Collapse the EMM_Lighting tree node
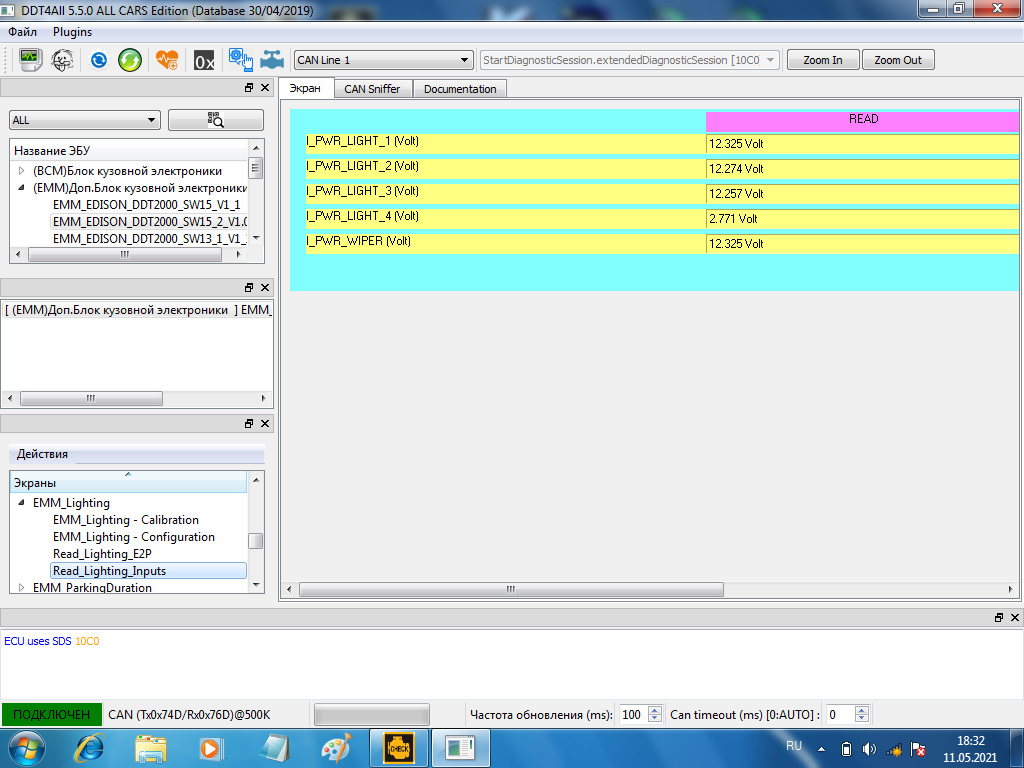Screen dimensions: 1024x768 22,503
